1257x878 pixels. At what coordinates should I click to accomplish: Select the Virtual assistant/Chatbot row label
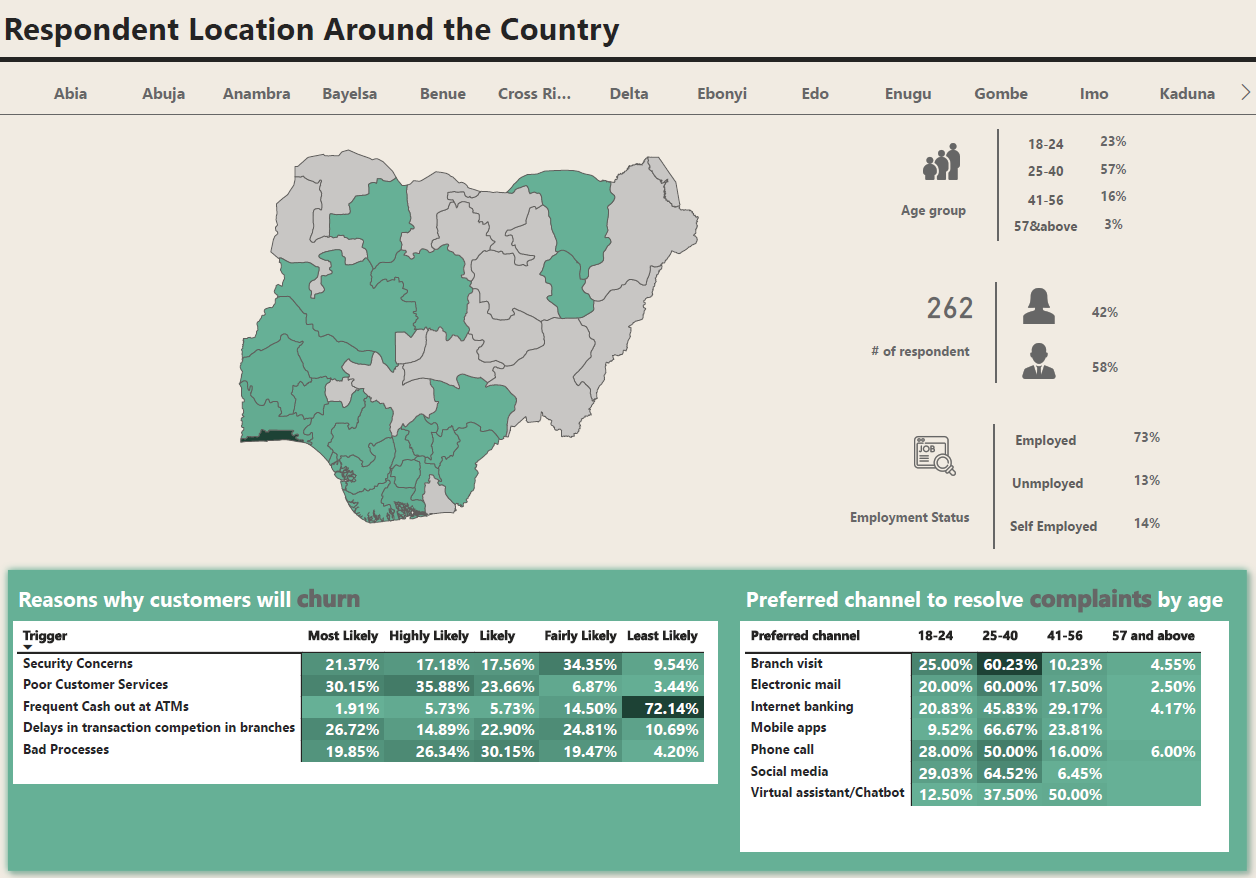(827, 793)
